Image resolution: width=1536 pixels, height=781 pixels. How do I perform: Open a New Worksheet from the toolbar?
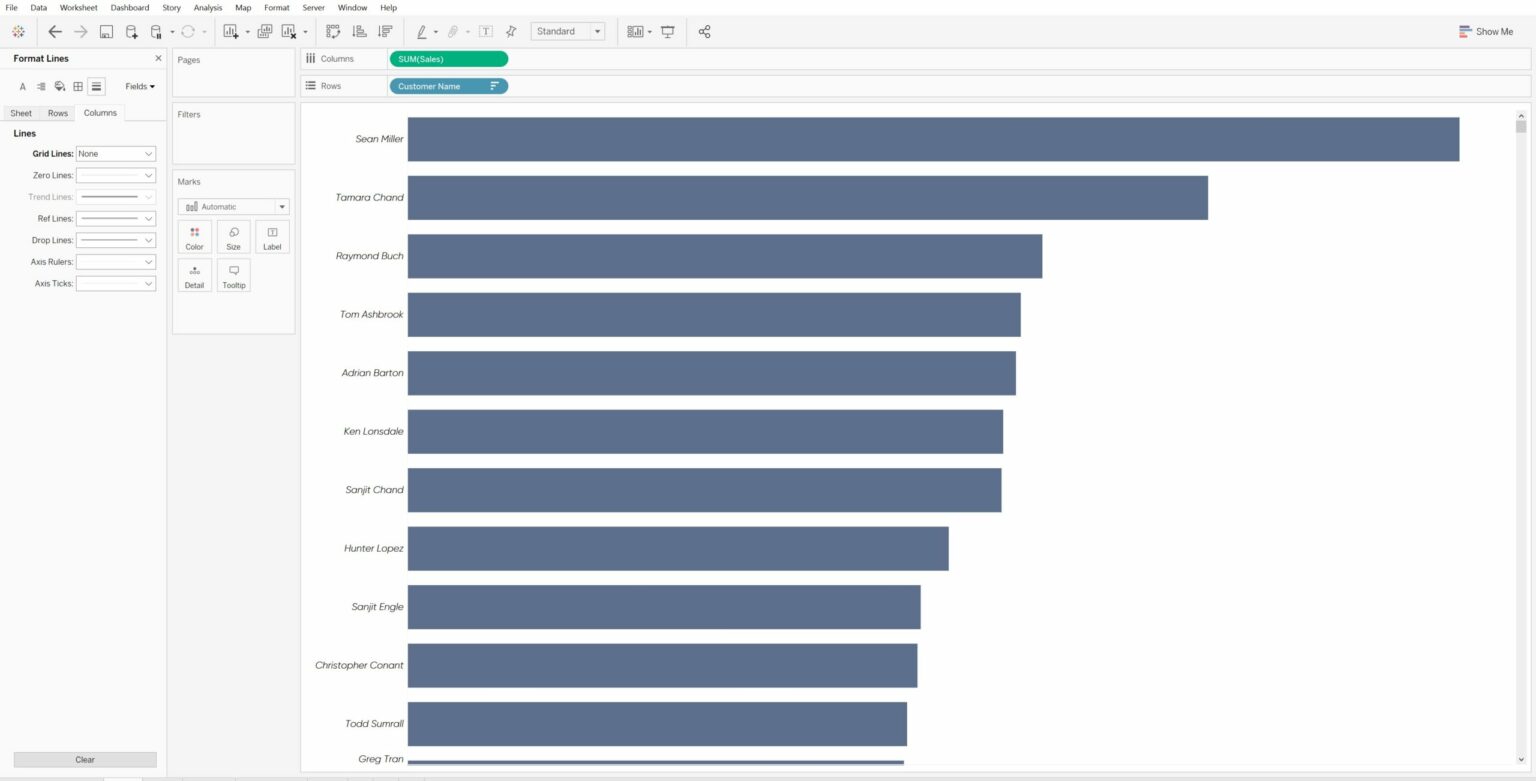point(231,31)
